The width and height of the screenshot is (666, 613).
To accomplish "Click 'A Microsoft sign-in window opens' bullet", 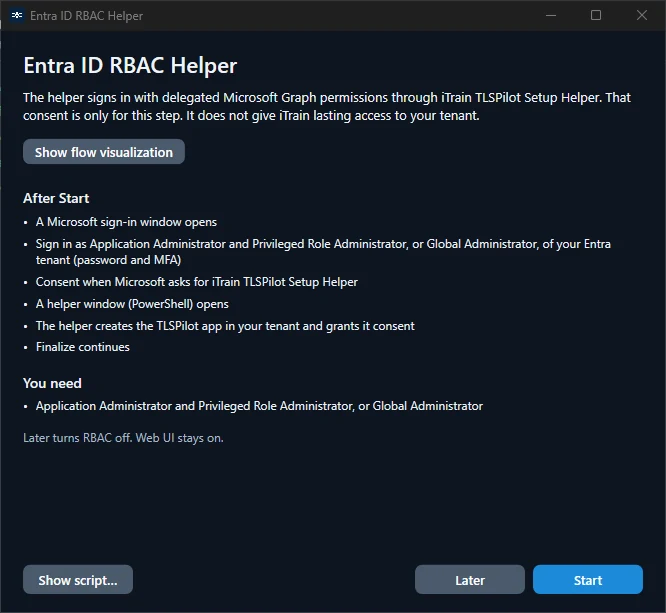I will (126, 222).
